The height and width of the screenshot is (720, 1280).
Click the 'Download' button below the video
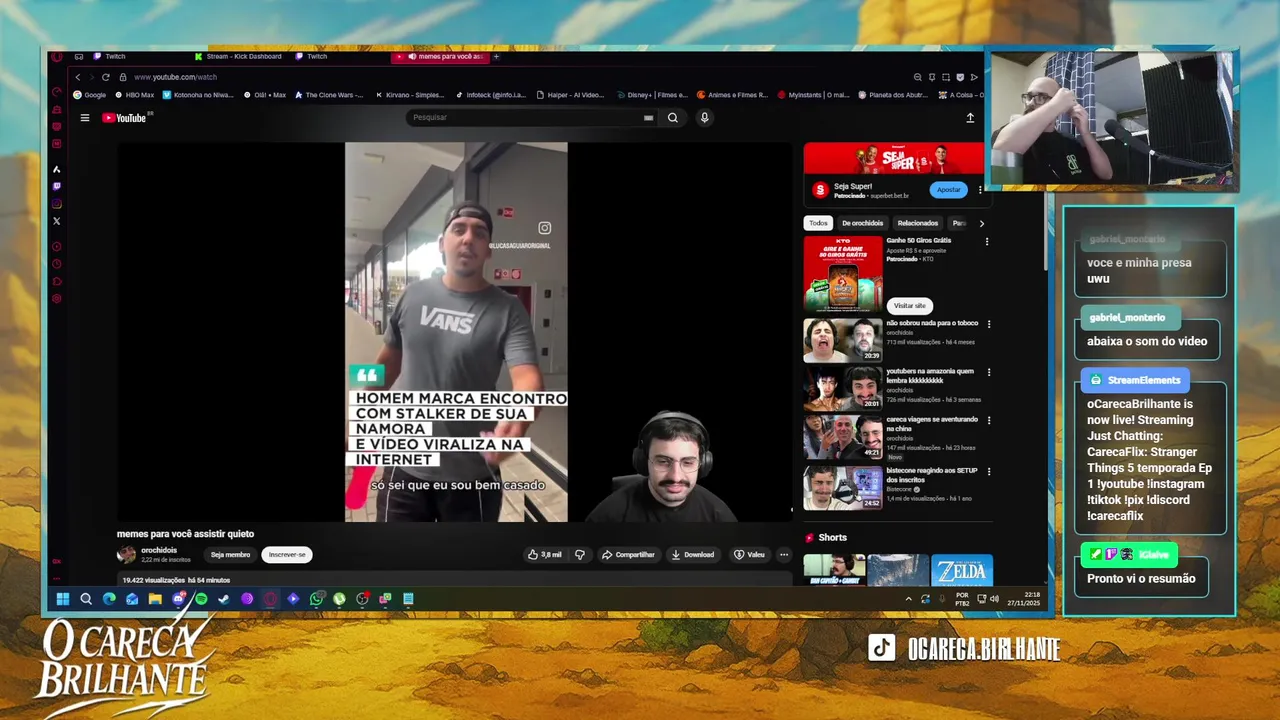click(692, 555)
